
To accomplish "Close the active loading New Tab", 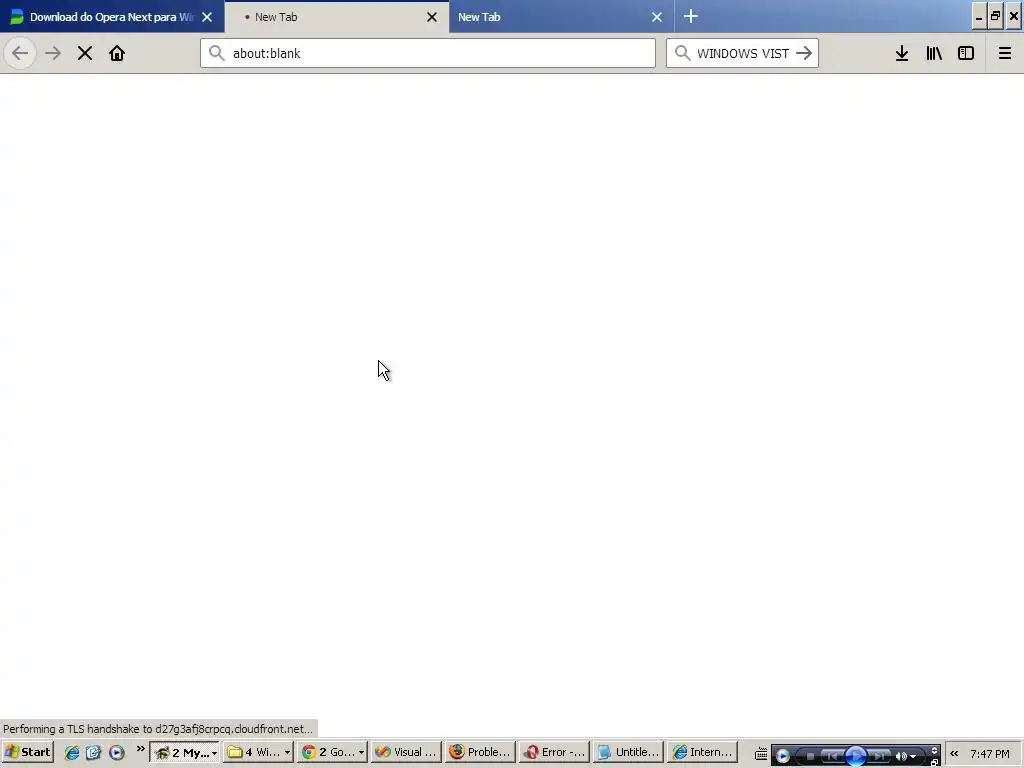I will [x=432, y=17].
